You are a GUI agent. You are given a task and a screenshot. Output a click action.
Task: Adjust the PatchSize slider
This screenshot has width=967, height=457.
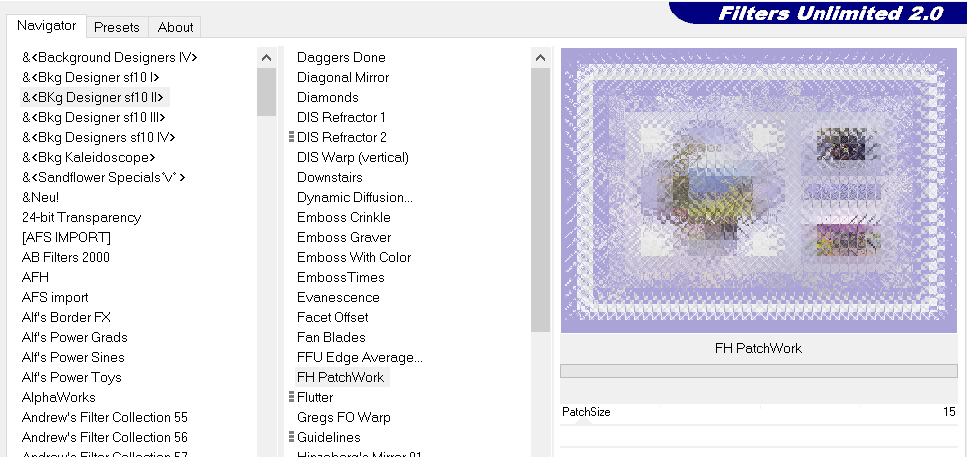click(583, 423)
